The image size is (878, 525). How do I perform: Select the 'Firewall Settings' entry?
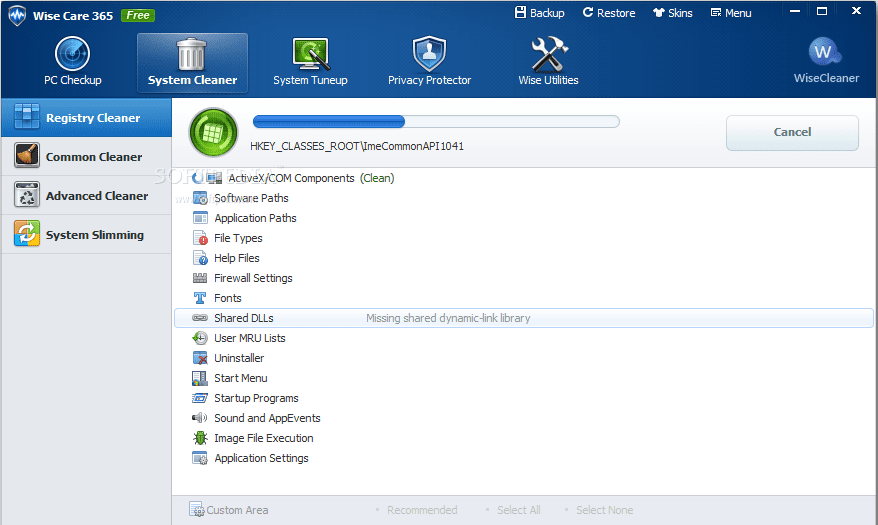pyautogui.click(x=253, y=278)
